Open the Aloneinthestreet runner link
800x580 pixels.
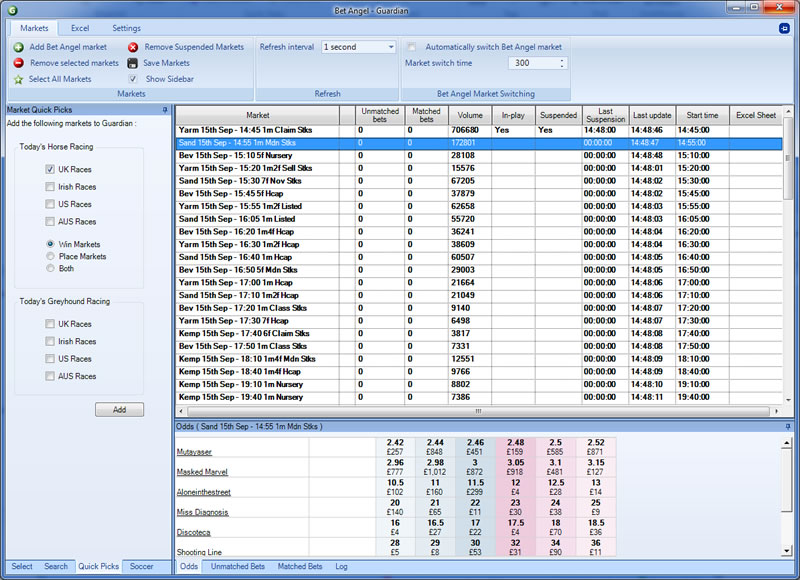pyautogui.click(x=204, y=492)
